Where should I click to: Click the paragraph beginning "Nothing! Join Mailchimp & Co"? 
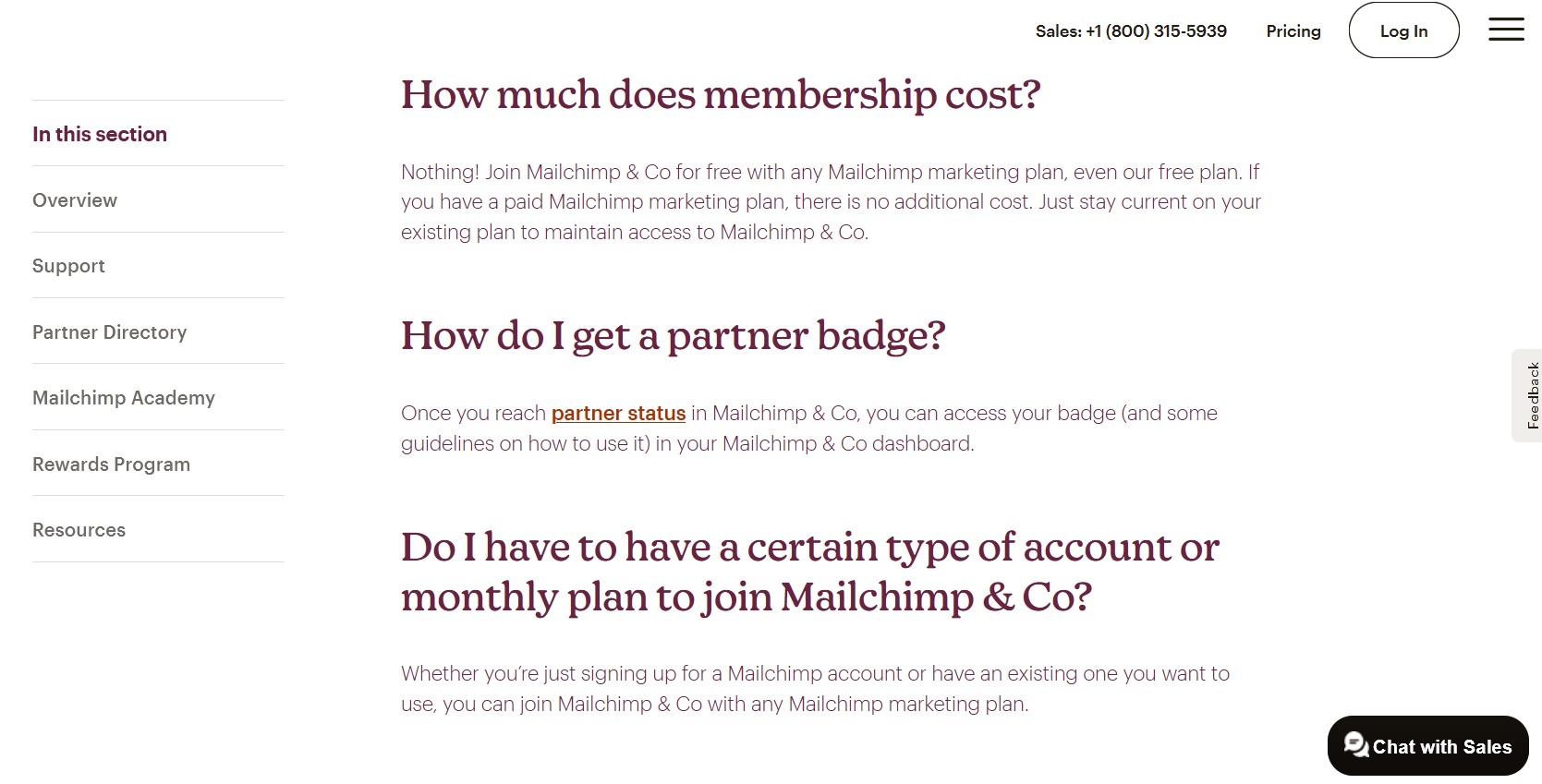(x=830, y=202)
